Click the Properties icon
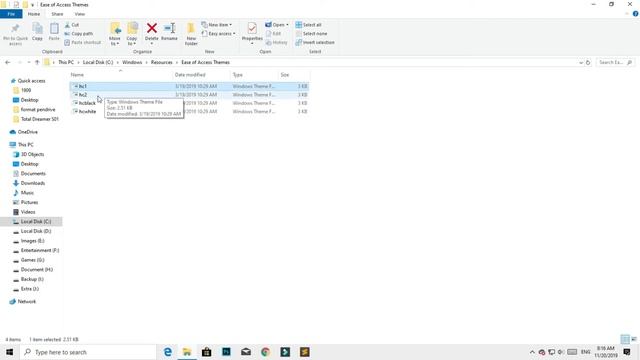The height and width of the screenshot is (360, 640). click(252, 28)
